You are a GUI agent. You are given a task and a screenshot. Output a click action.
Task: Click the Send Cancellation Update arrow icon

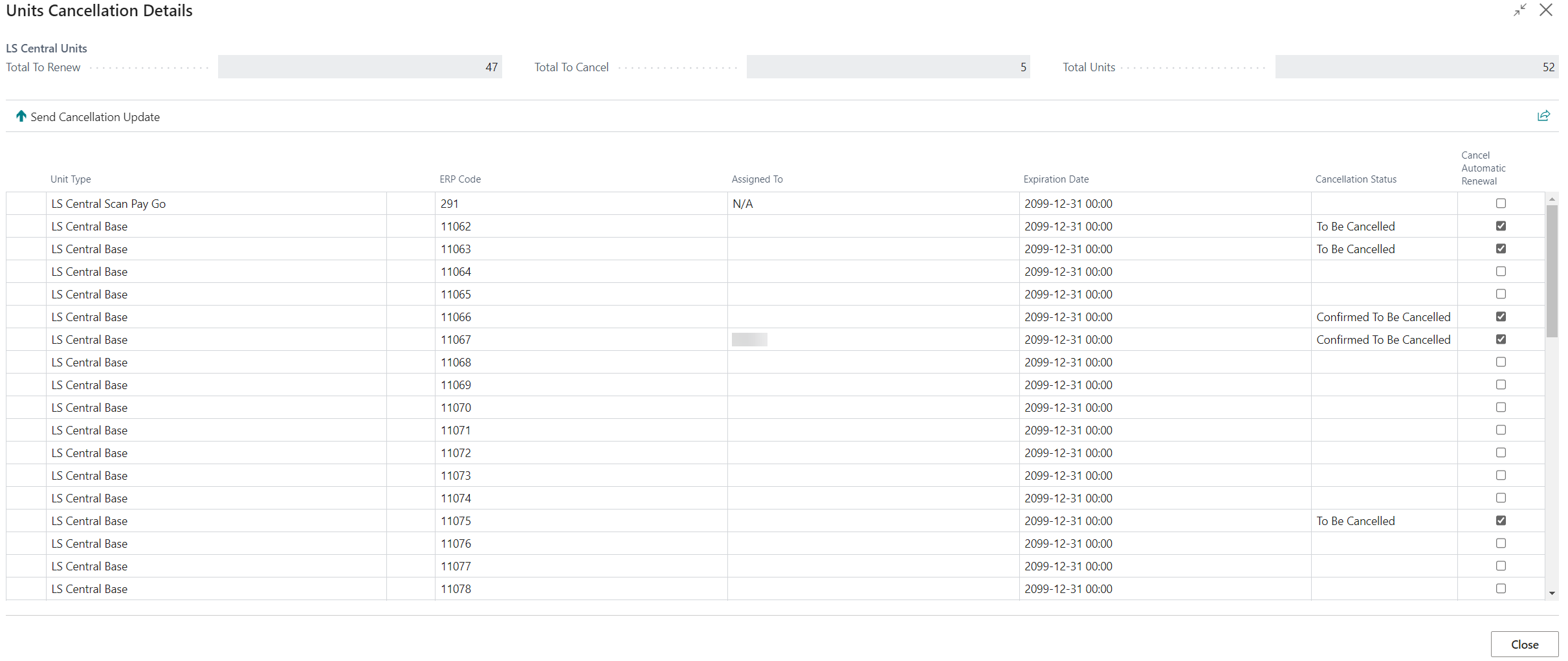pyautogui.click(x=21, y=117)
